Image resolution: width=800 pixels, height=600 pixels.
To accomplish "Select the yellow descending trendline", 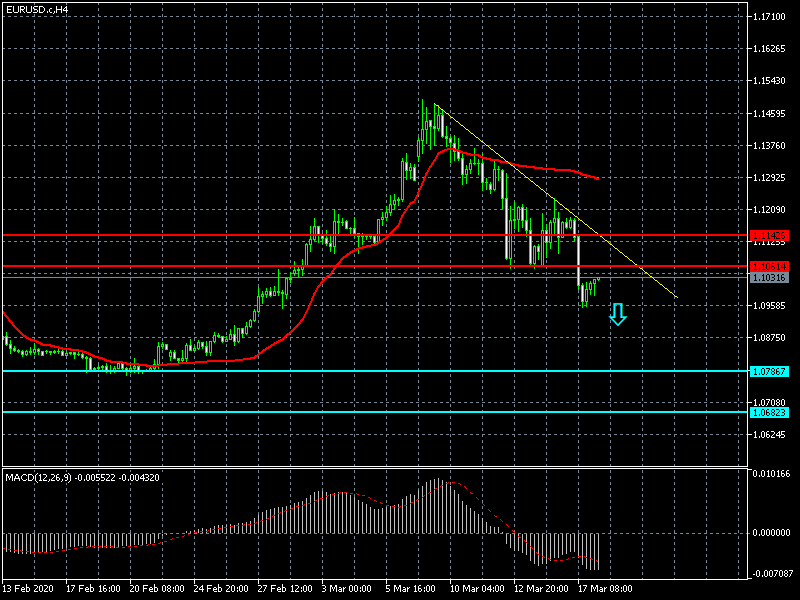I will pyautogui.click(x=556, y=201).
